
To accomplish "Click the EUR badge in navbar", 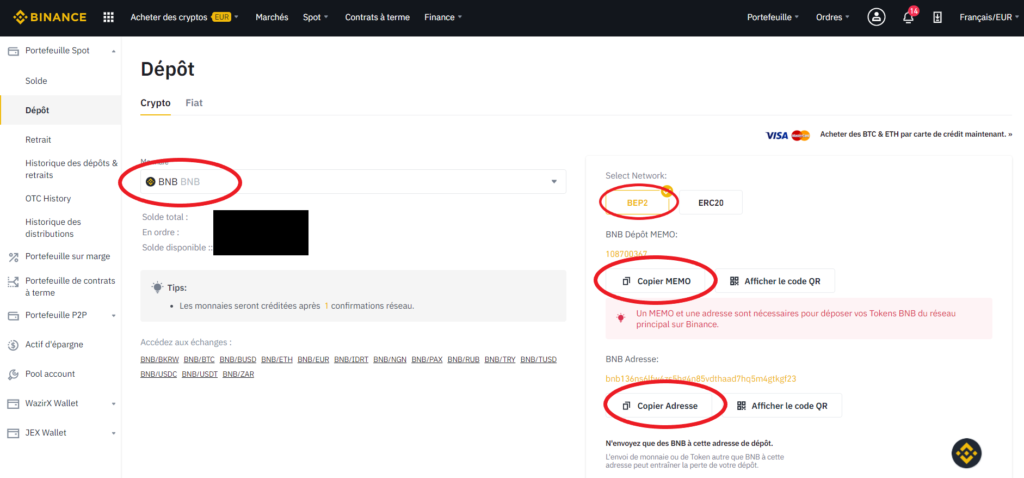I will [221, 18].
